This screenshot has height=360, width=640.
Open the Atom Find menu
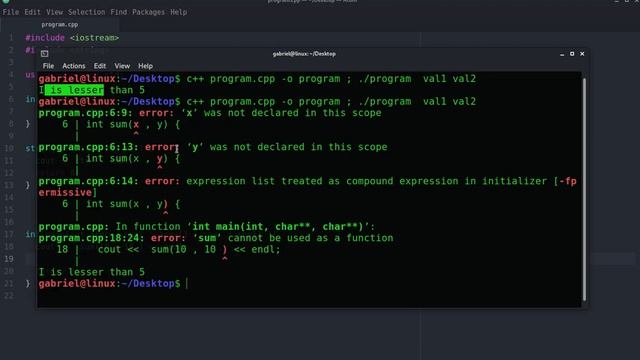click(x=118, y=12)
